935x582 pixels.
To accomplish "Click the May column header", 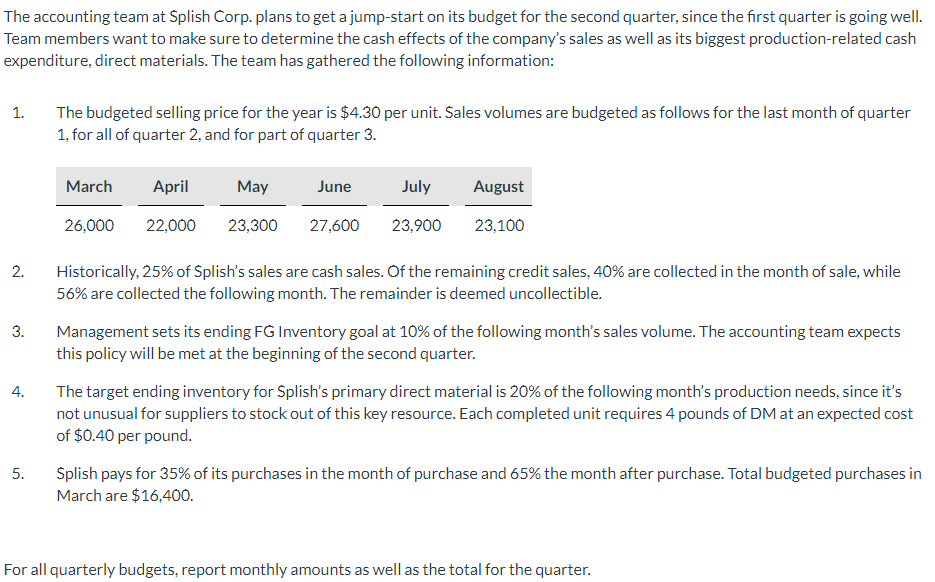I will pyautogui.click(x=252, y=187).
